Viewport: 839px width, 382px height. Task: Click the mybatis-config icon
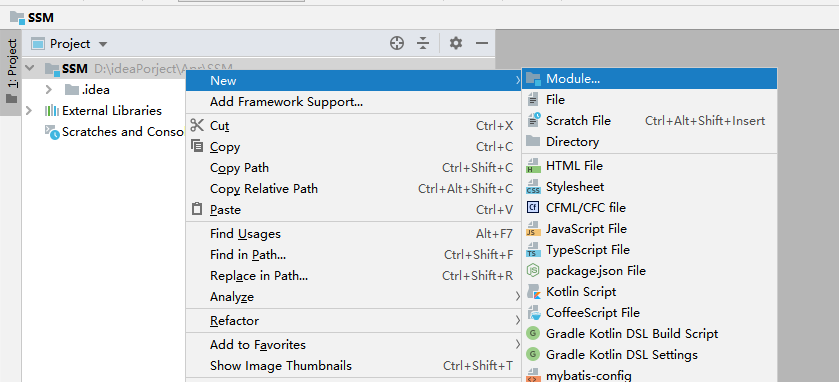533,376
